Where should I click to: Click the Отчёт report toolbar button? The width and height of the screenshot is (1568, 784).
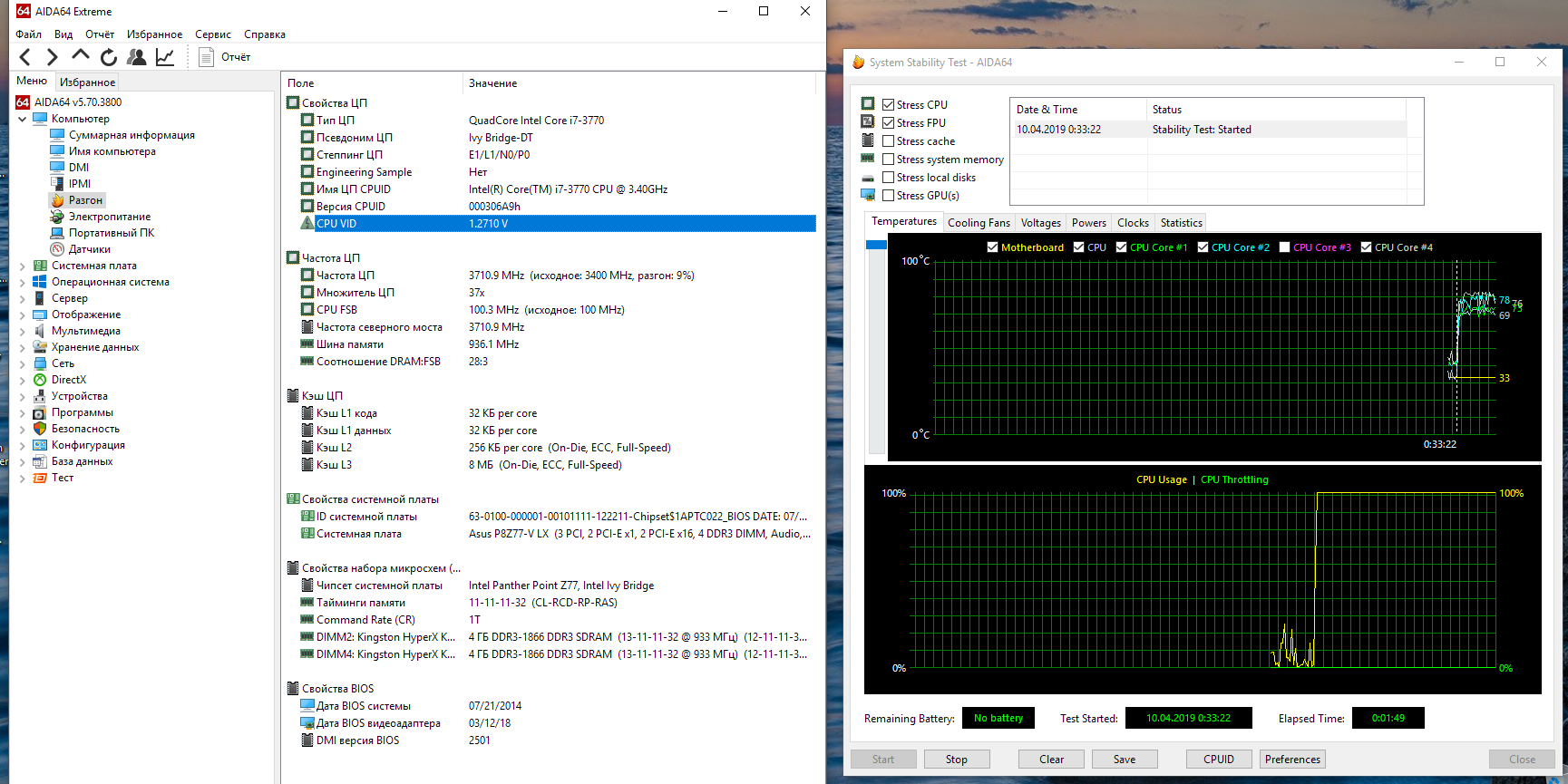point(225,57)
